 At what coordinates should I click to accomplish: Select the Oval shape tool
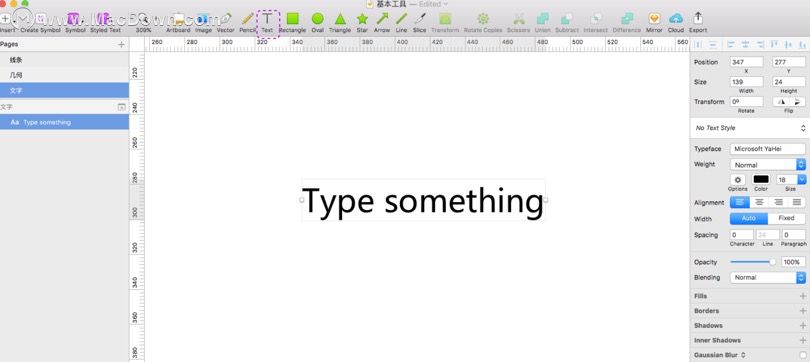tap(318, 23)
